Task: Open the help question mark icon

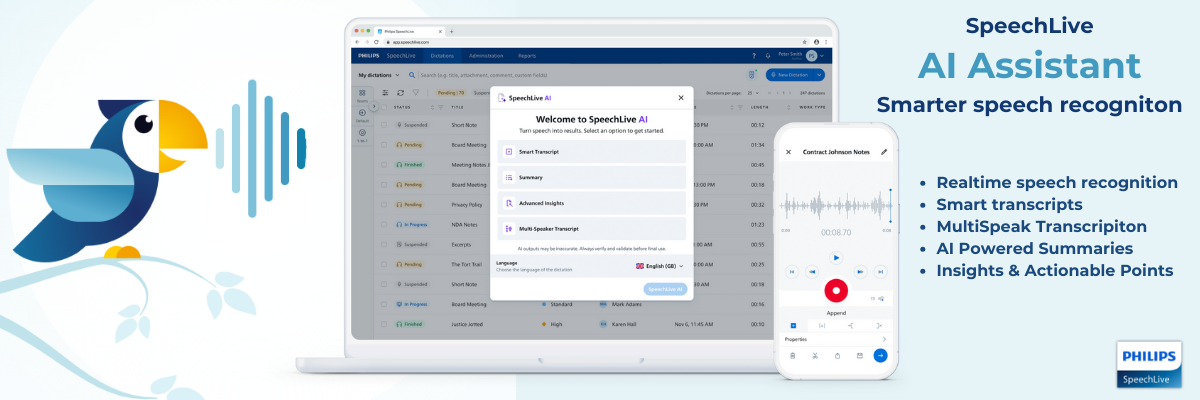Action: [754, 56]
